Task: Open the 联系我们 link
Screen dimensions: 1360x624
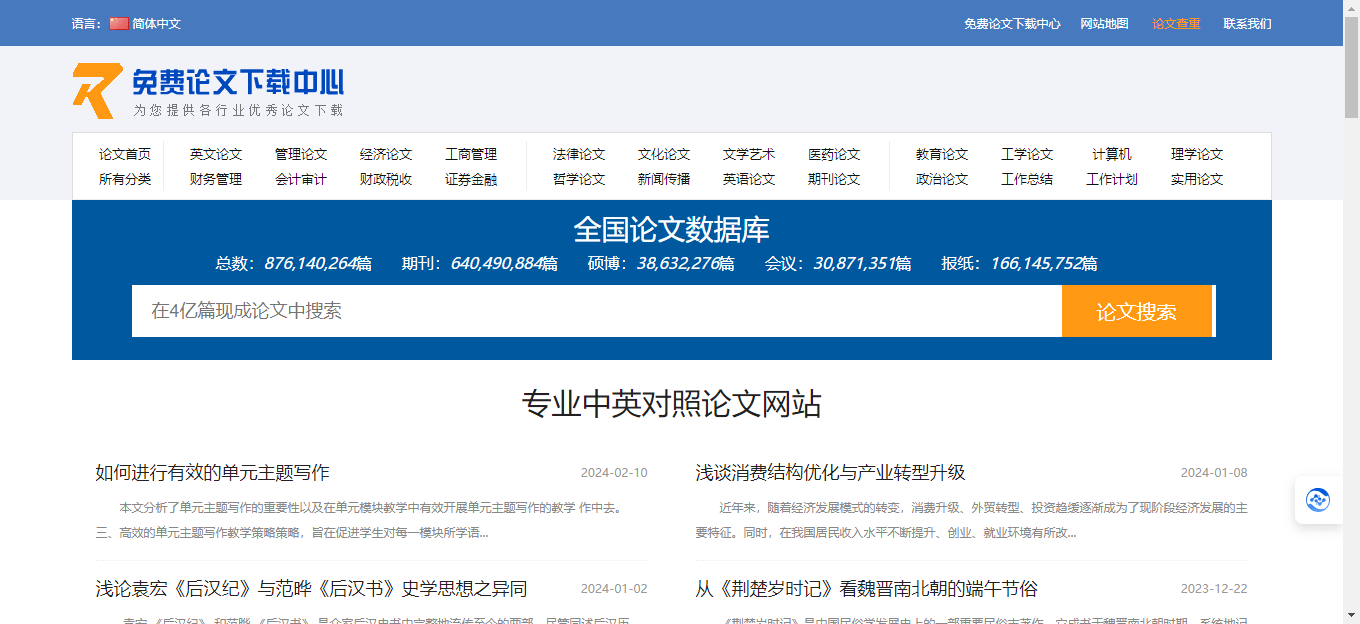Action: coord(1245,23)
